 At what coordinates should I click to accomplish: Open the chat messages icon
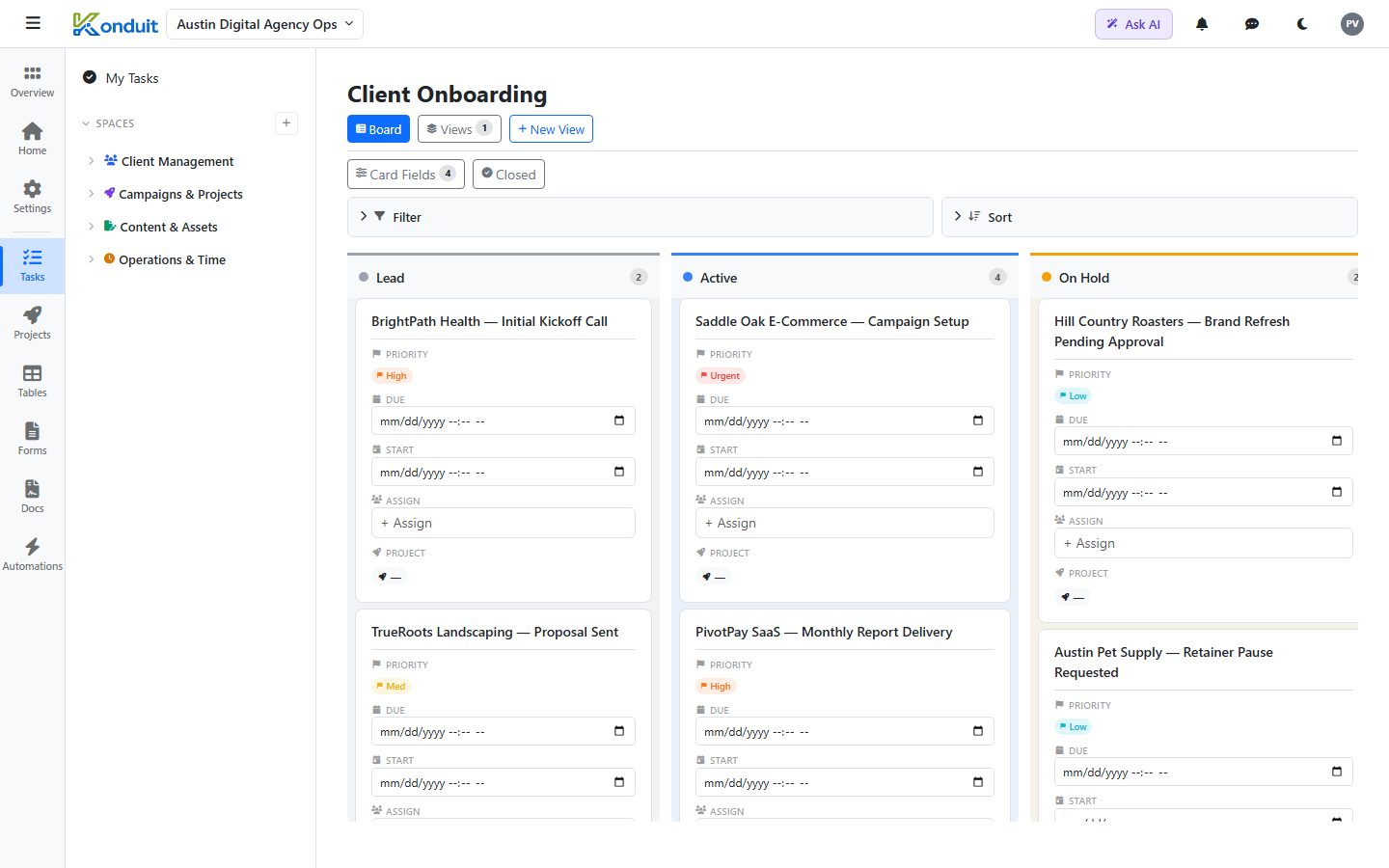coord(1252,24)
